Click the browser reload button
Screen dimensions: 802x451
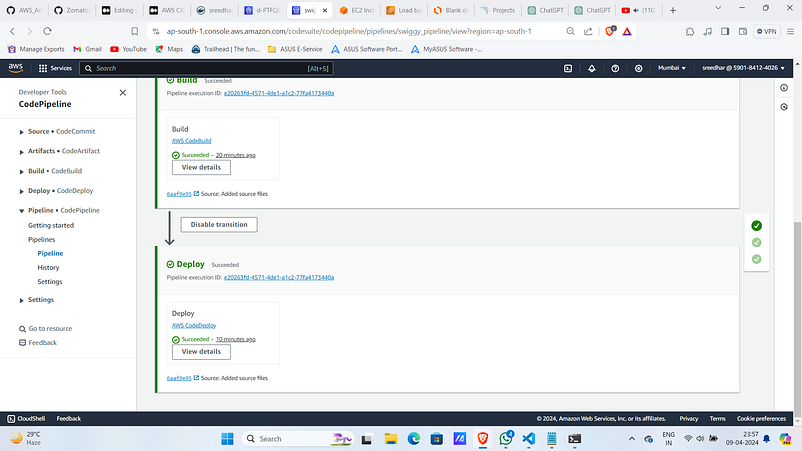point(47,31)
